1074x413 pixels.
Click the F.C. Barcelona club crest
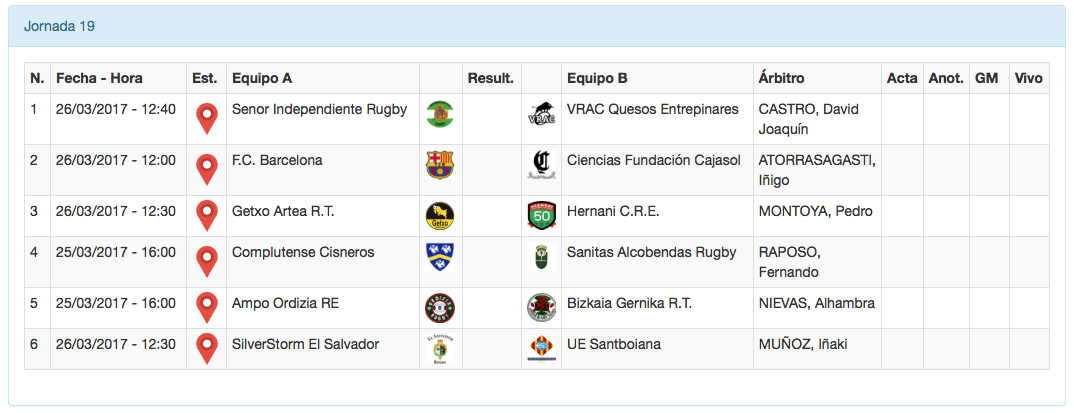coord(439,164)
